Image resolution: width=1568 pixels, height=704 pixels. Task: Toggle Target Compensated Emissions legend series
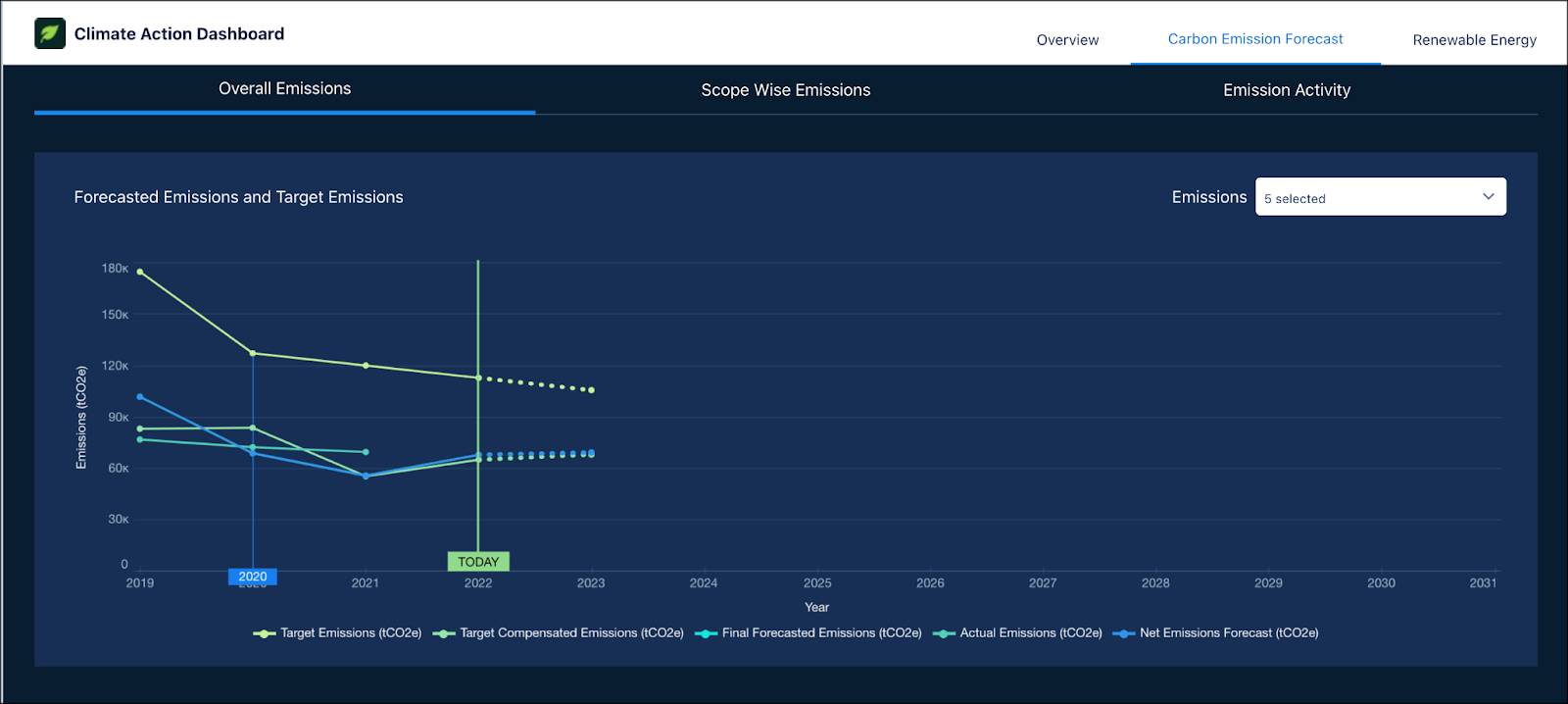559,633
